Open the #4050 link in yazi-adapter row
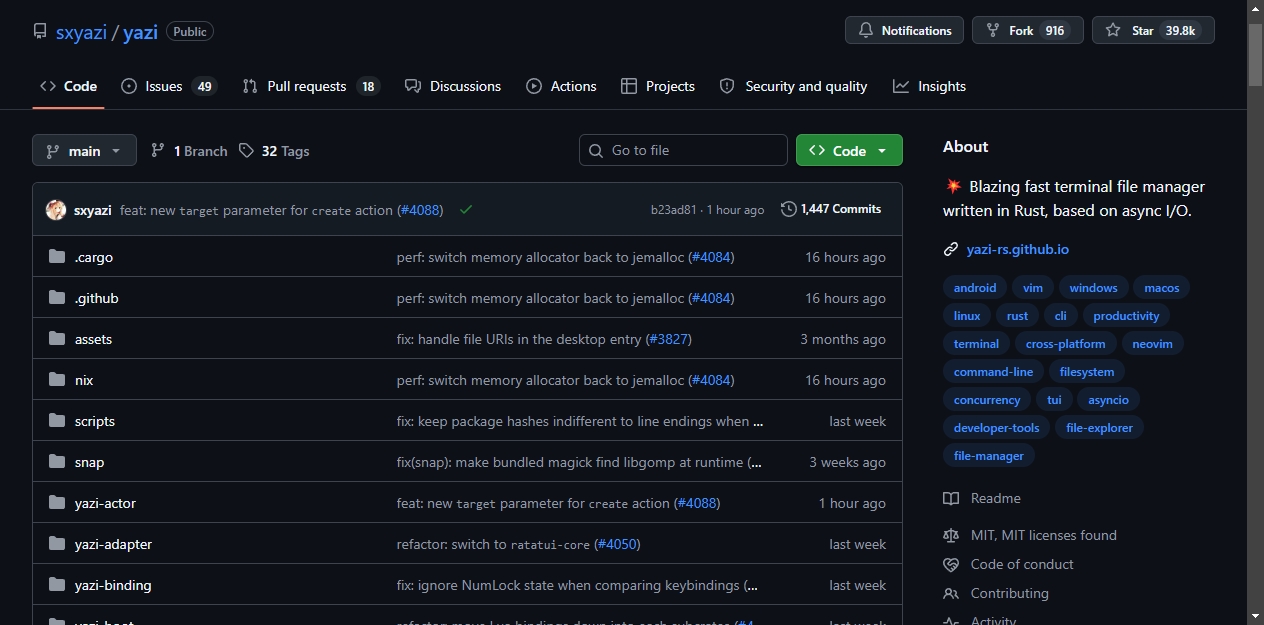Viewport: 1264px width, 625px height. tap(617, 544)
